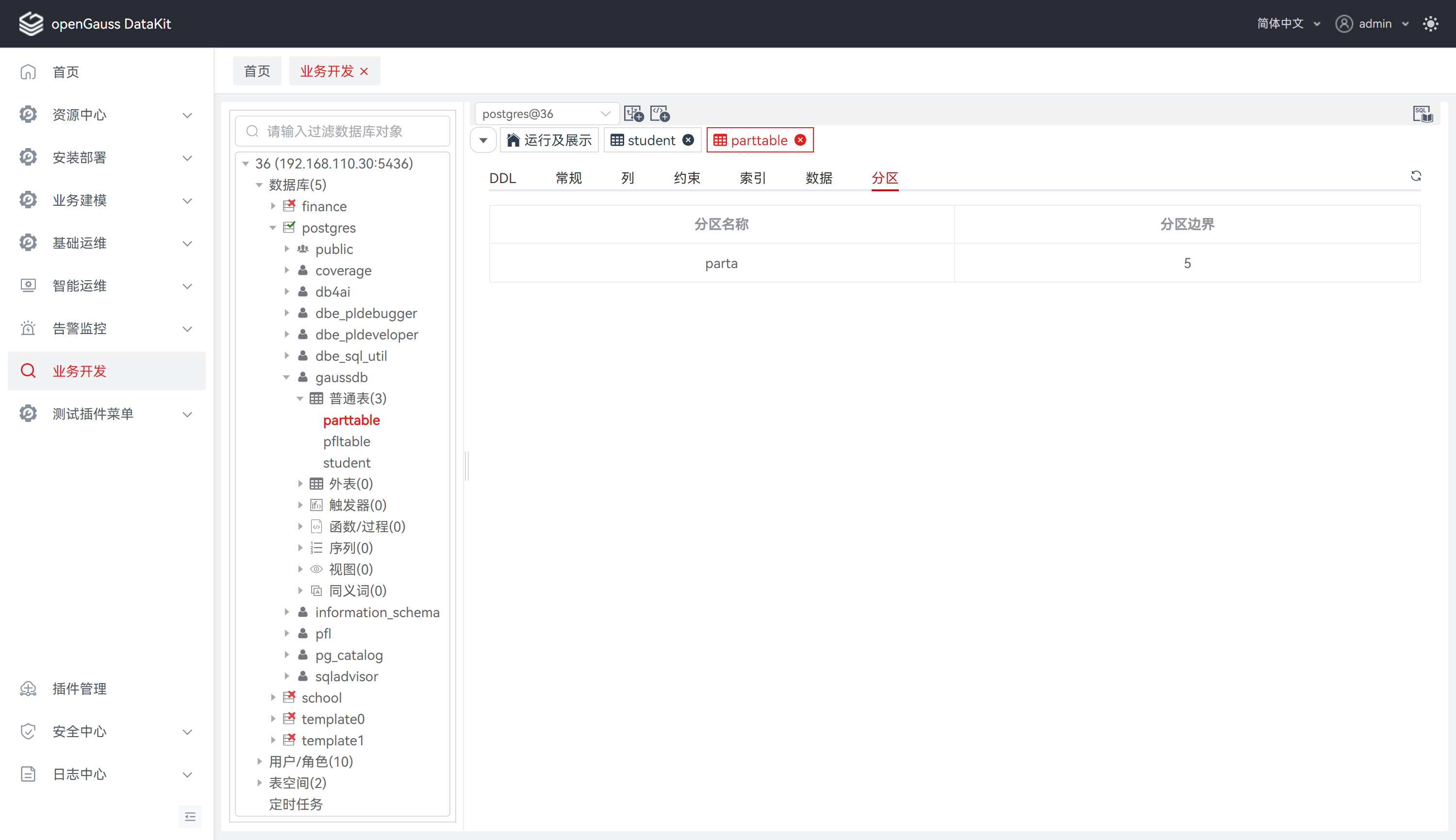Collapse the left sidebar menu icon

point(190,816)
